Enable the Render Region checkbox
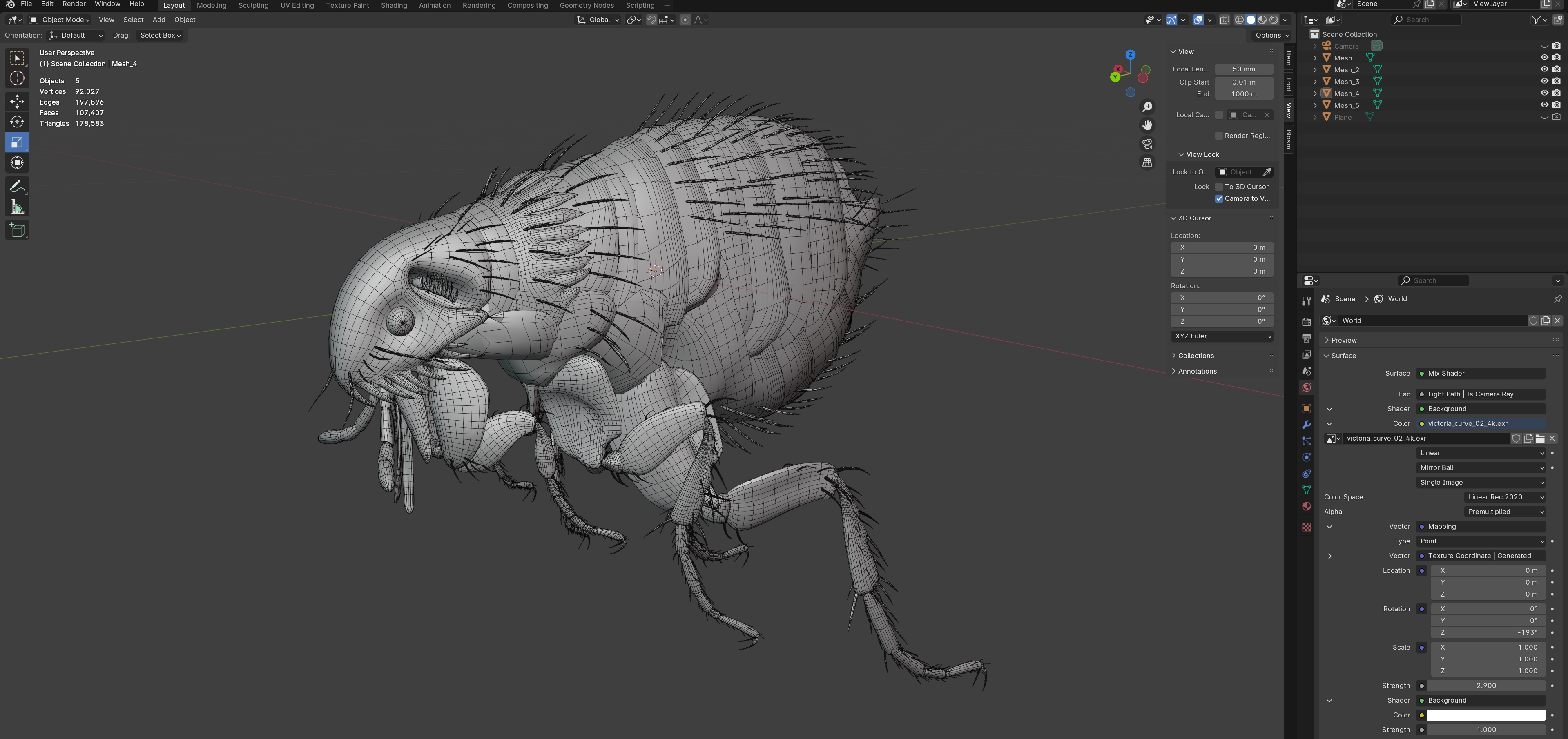The height and width of the screenshot is (739, 1568). [1219, 136]
